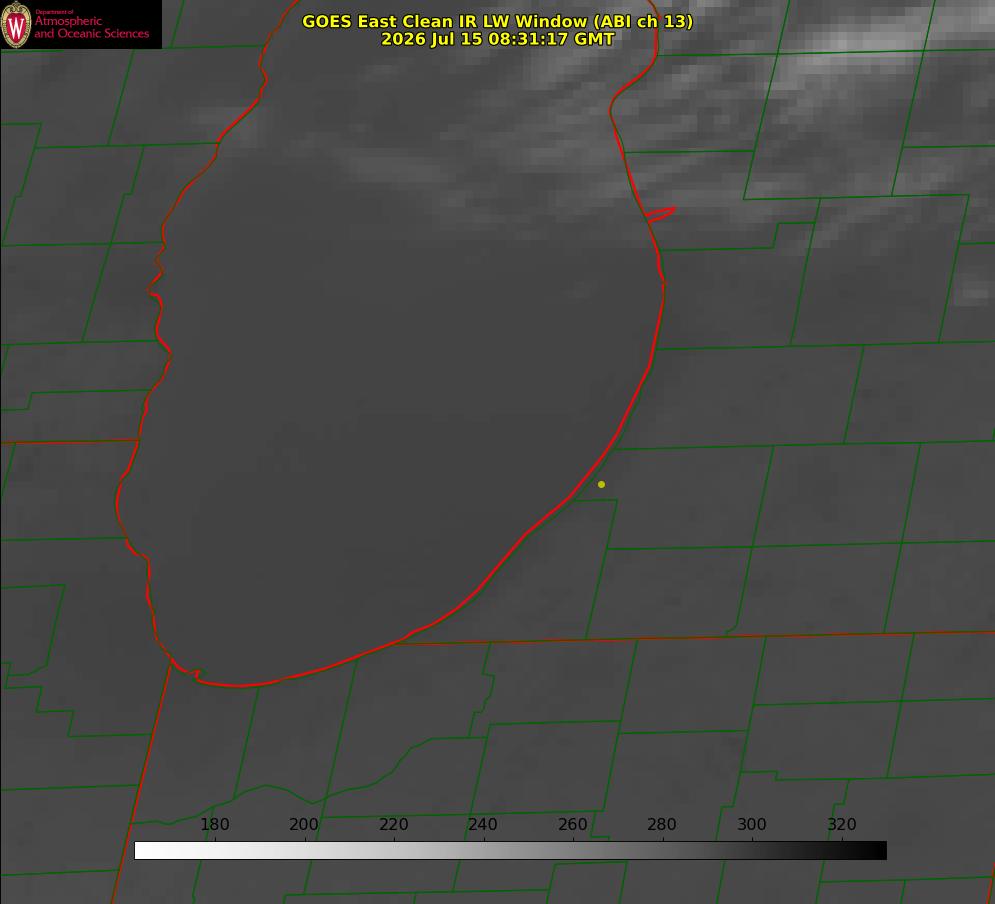Click the GOES East Clean IR title
The height and width of the screenshot is (904, 995).
coord(498,21)
